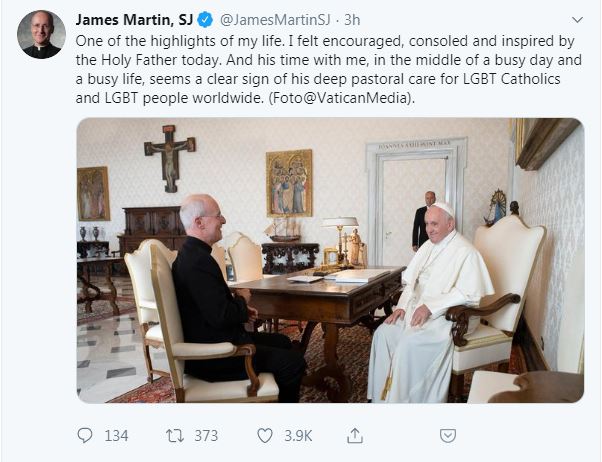Like the tweet with the heart icon
602x462 pixels.
click(x=265, y=435)
